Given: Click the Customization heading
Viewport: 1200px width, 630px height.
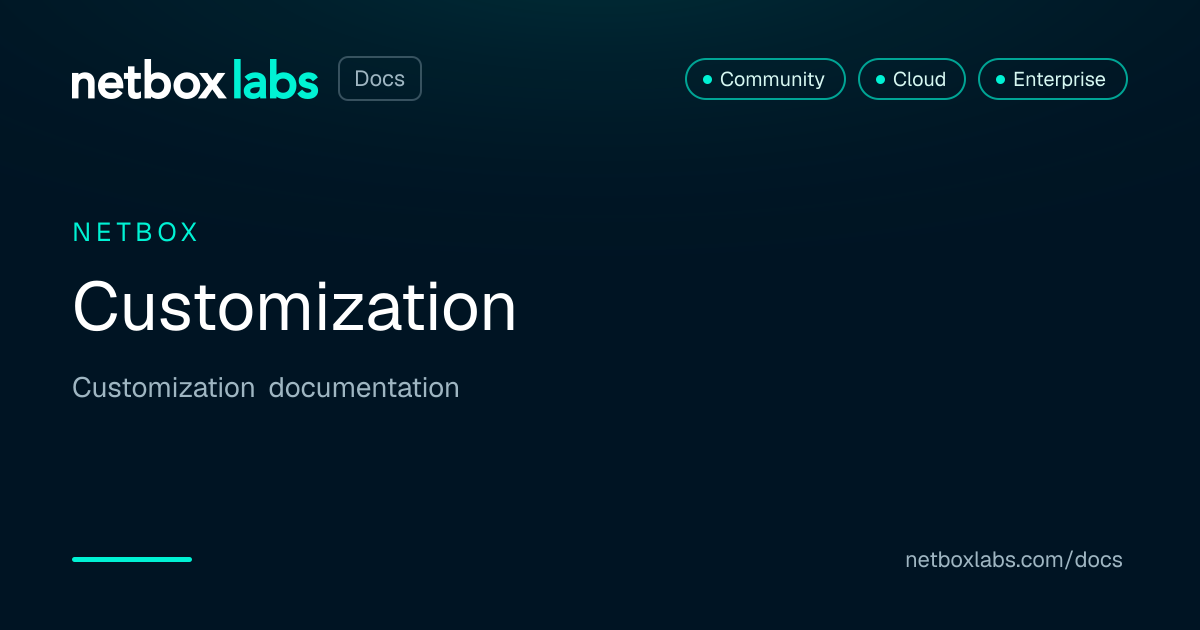Looking at the screenshot, I should tap(295, 306).
